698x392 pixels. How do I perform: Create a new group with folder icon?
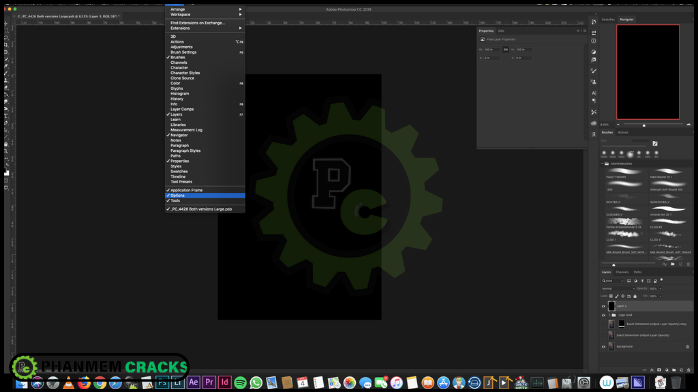pyautogui.click(x=674, y=370)
